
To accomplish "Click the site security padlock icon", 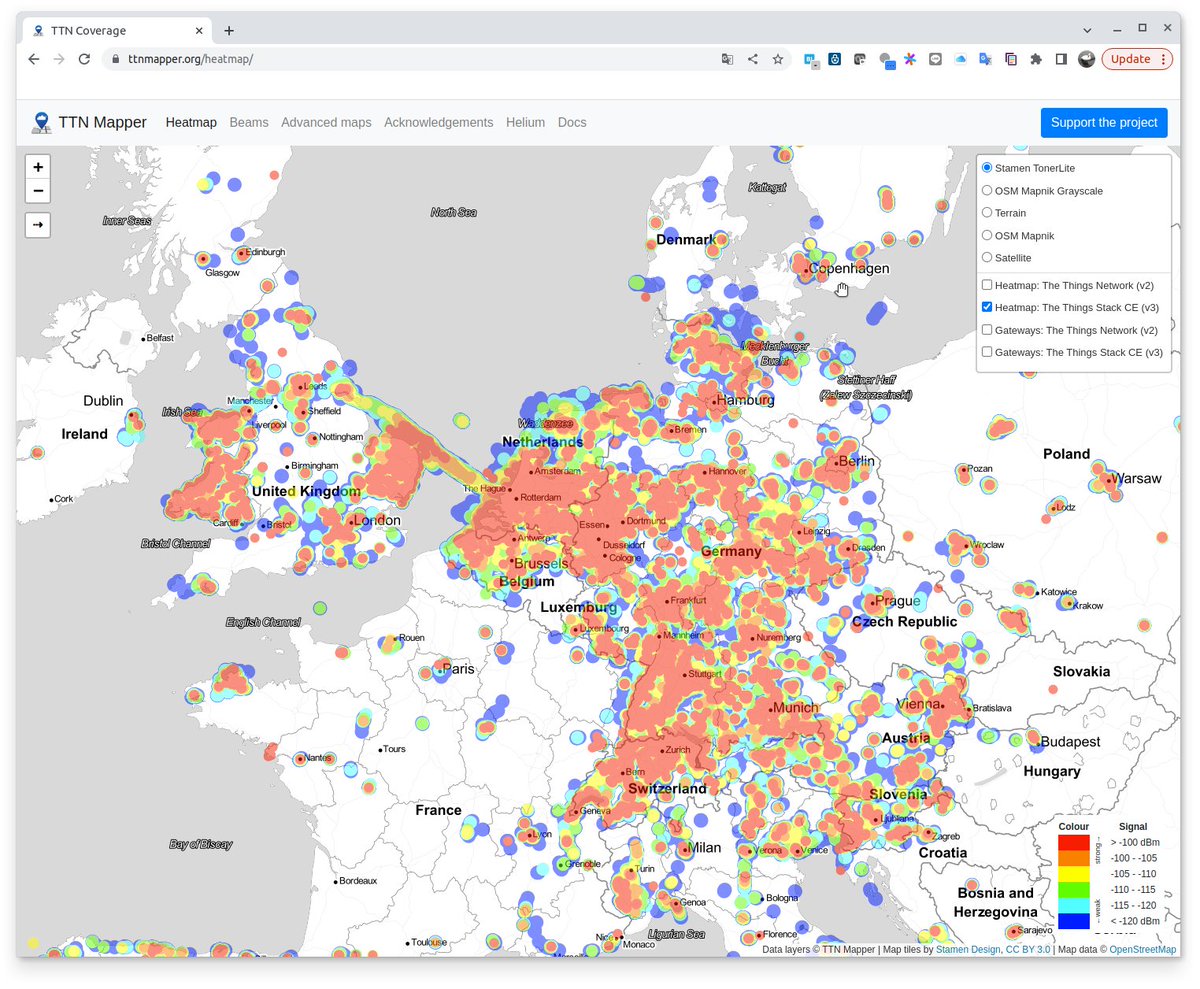I will (116, 59).
